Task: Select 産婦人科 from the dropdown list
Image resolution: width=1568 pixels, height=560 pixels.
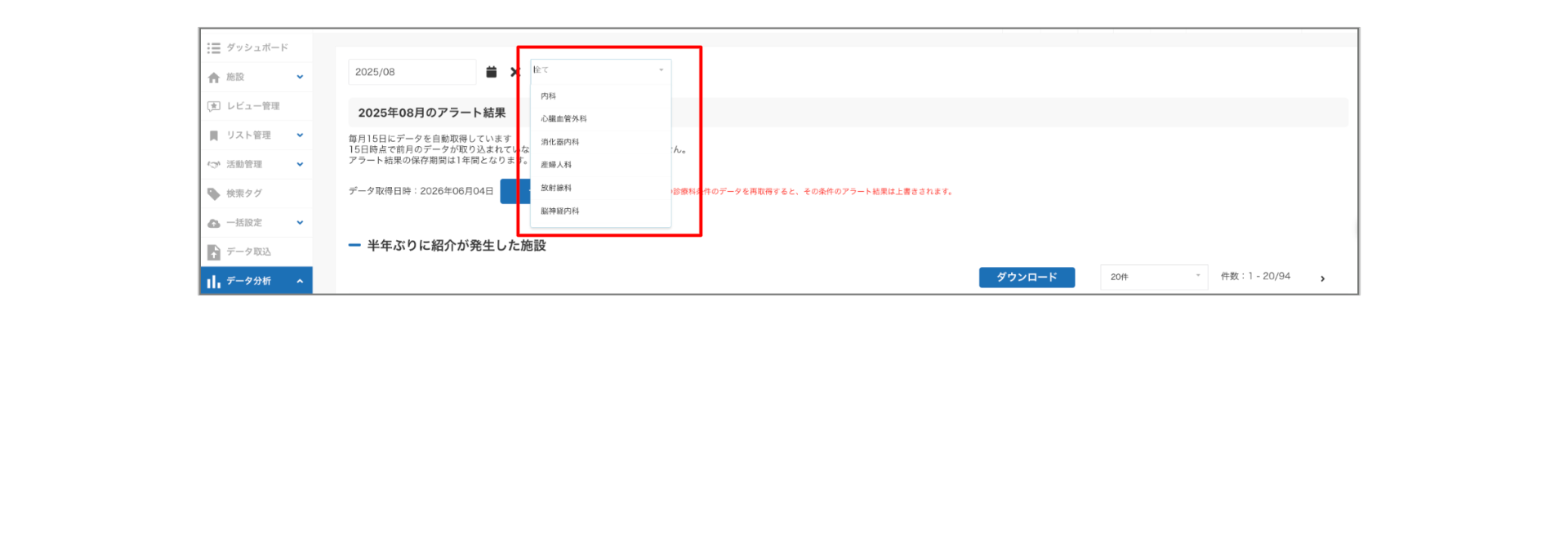Action: point(600,165)
